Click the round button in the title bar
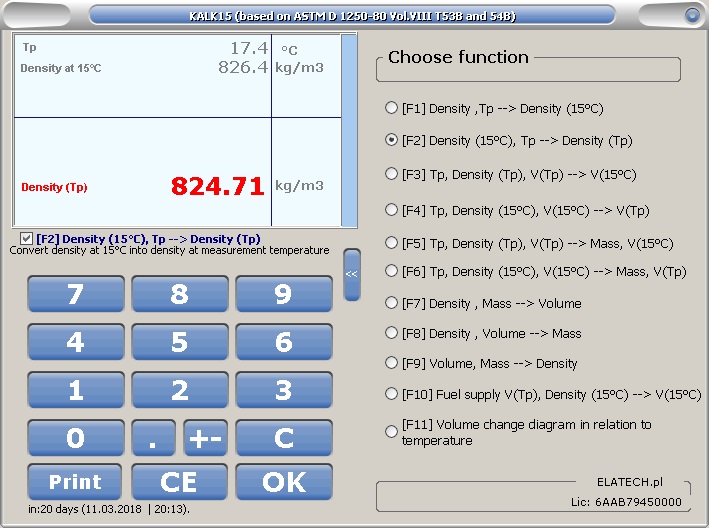The image size is (709, 528). [692, 15]
